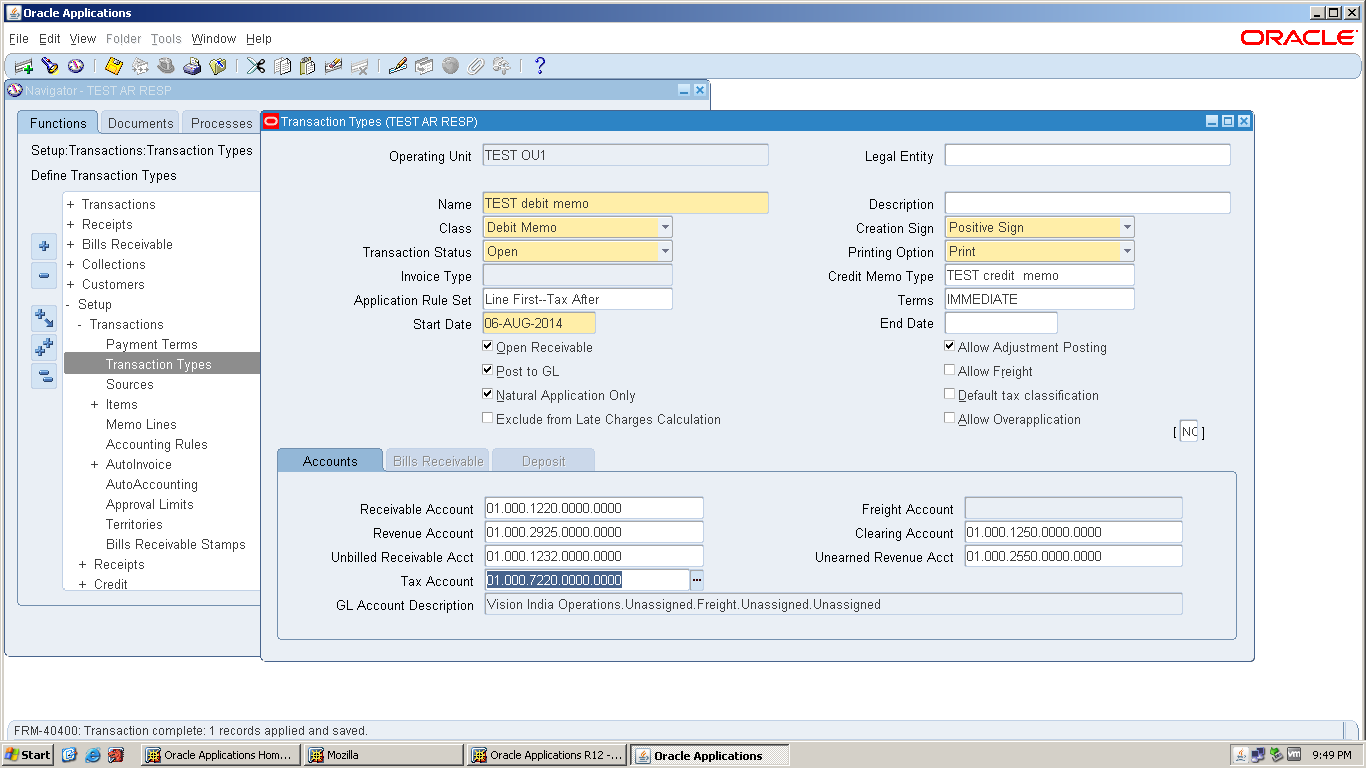The image size is (1366, 768).
Task: Expand the top-level Transactions tree node
Action: click(71, 204)
